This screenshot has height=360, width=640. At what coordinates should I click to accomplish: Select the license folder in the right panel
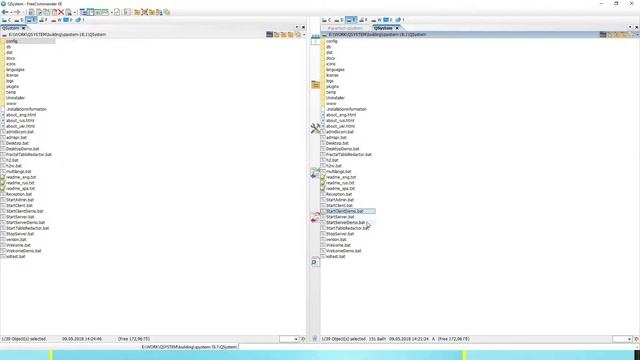[332, 75]
